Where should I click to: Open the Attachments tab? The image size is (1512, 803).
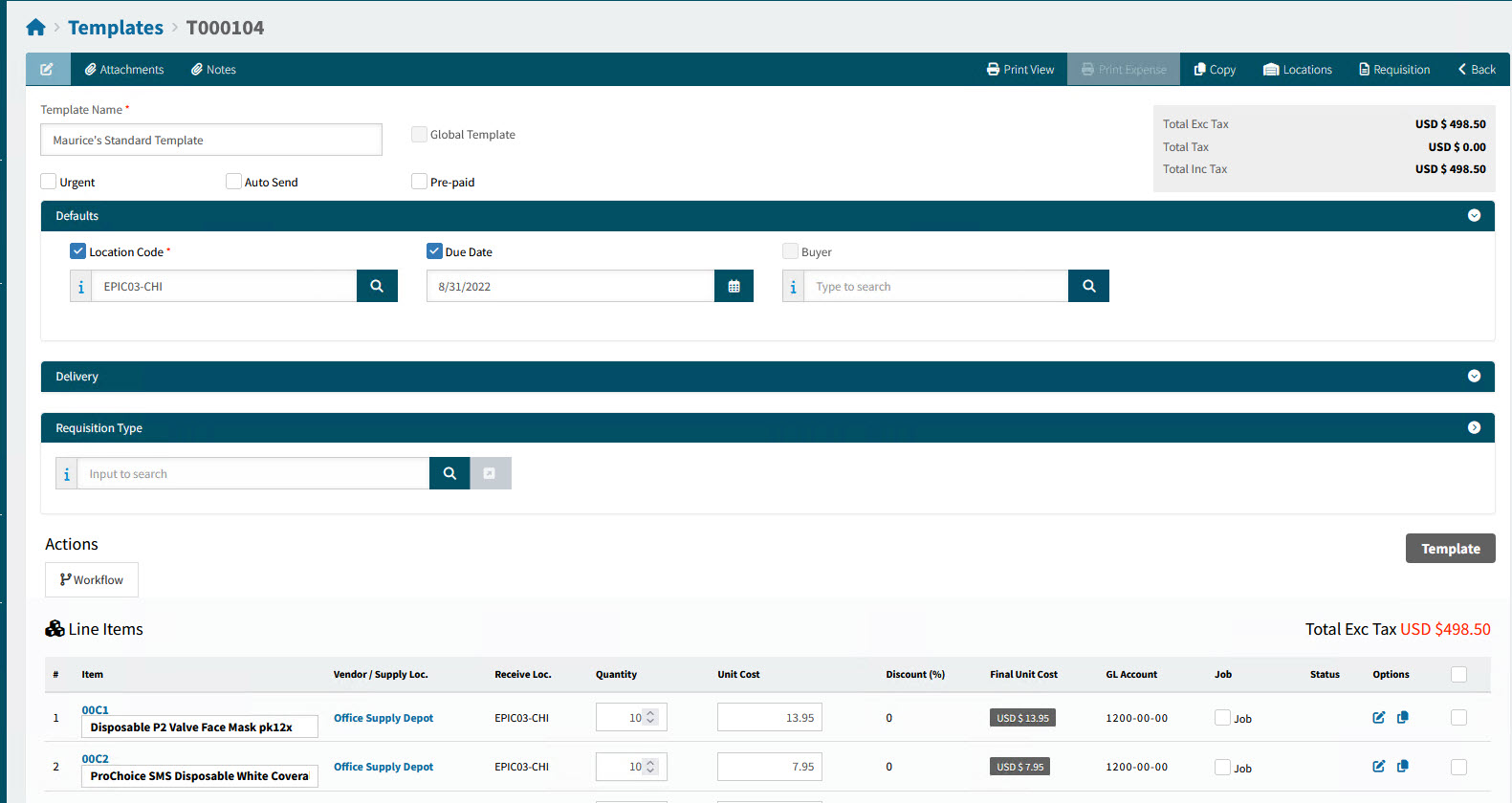point(124,70)
